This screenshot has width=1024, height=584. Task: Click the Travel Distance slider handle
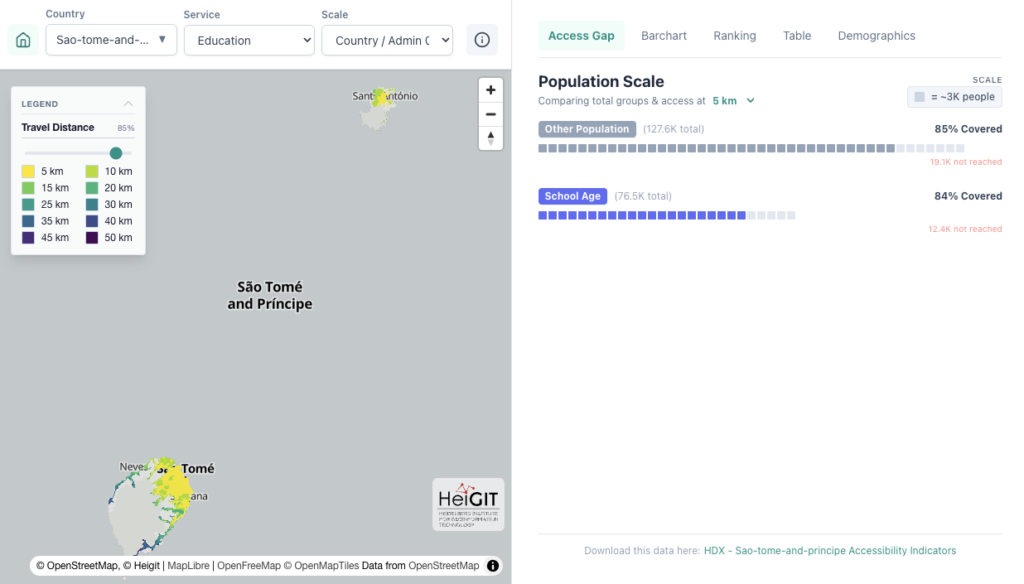[116, 153]
